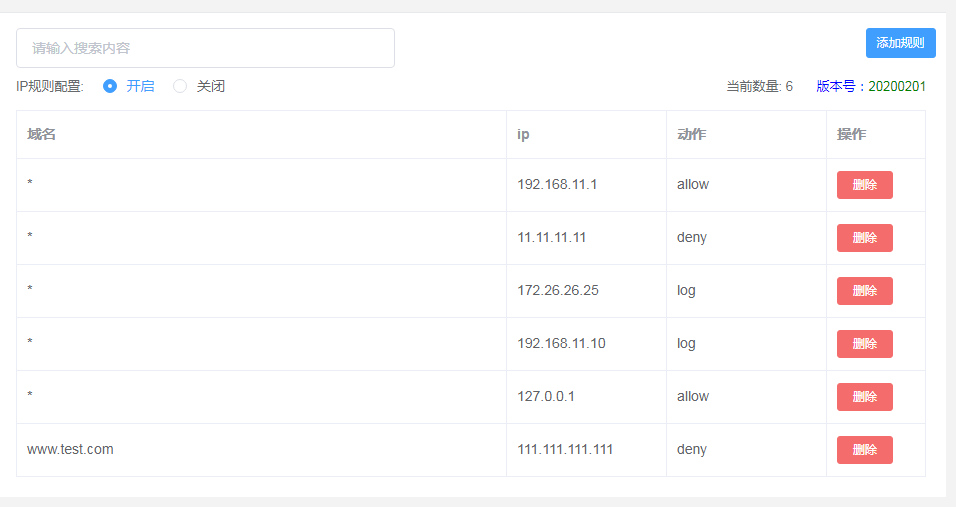
Task: Click the 开启 label text
Action: point(140,87)
